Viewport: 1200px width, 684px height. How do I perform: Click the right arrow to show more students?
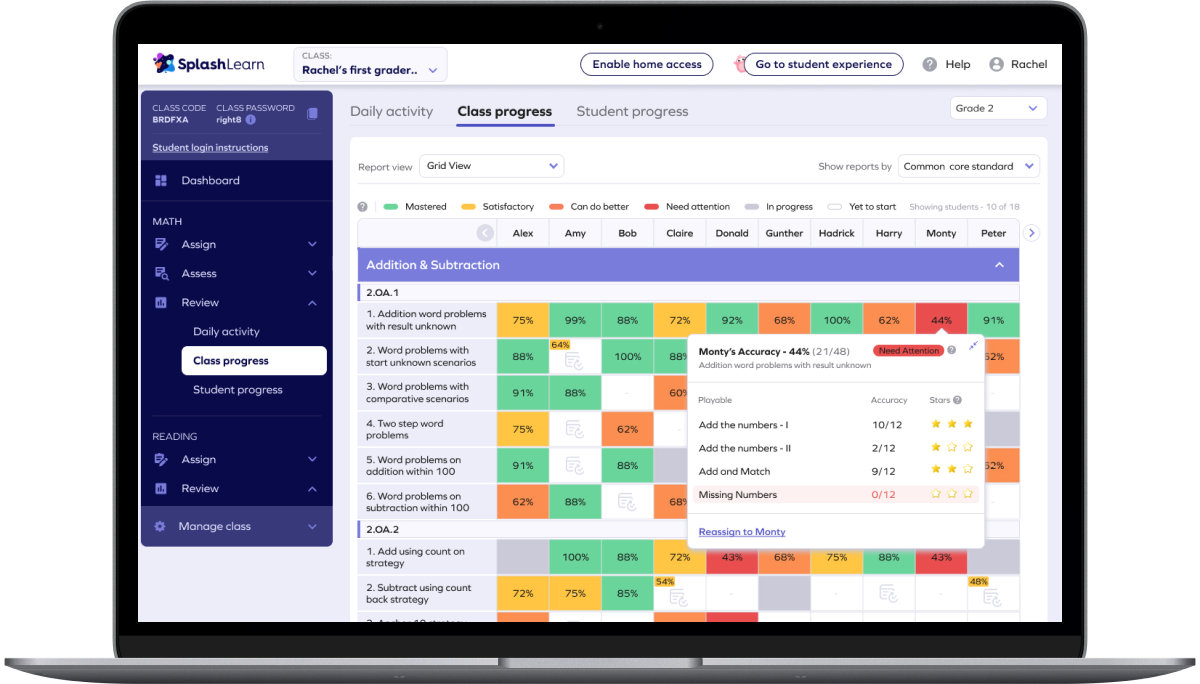1032,232
